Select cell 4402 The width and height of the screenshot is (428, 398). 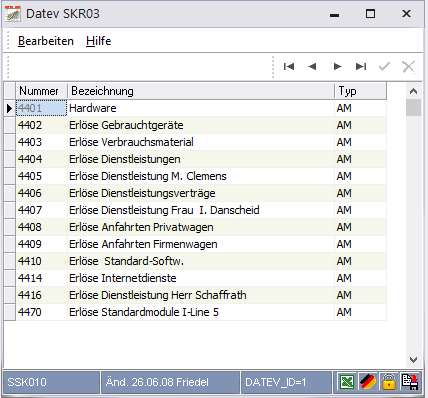[x=42, y=125]
